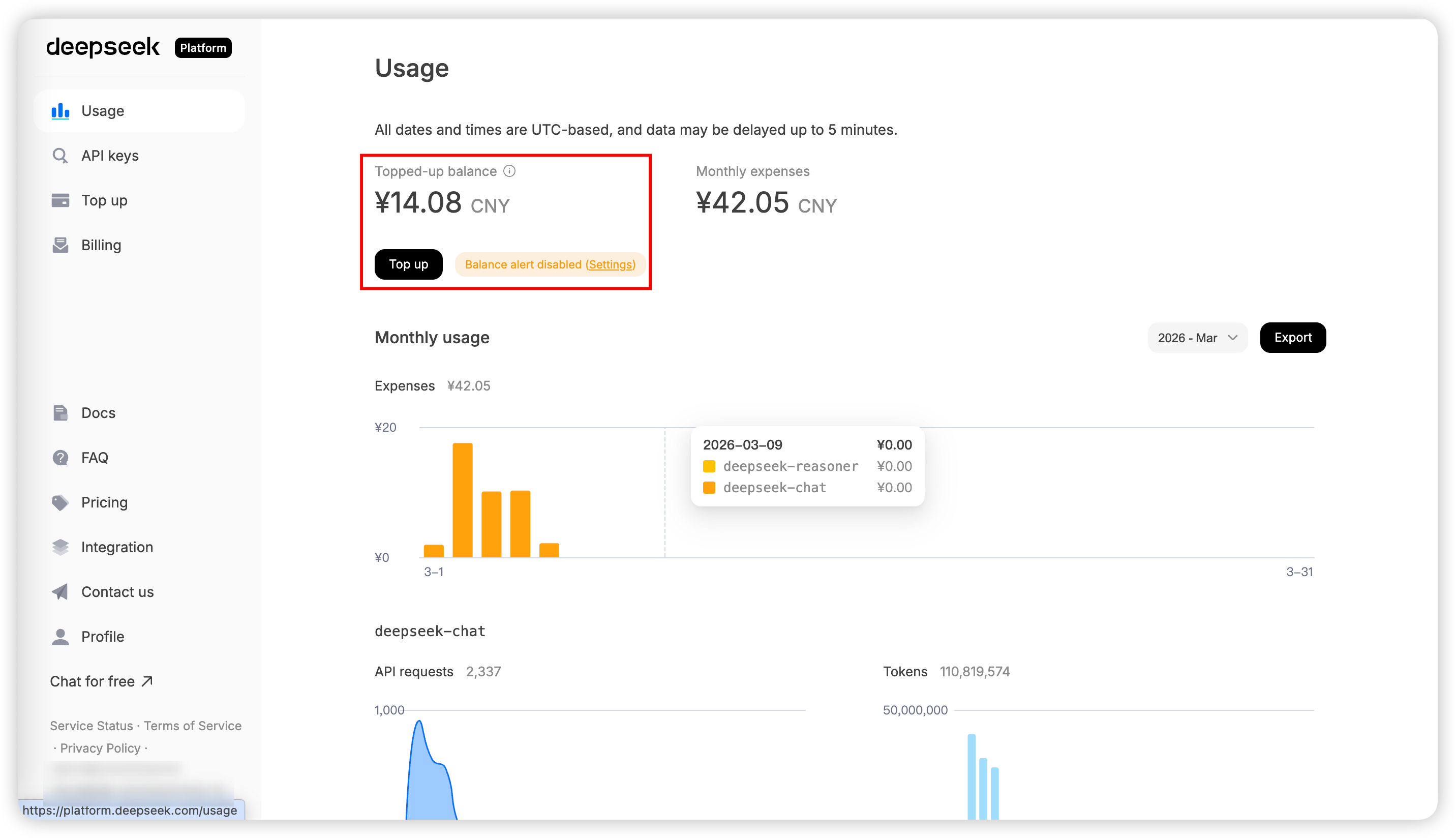Click the Contact us paper plane icon
Image resolution: width=1456 pixels, height=838 pixels.
pyautogui.click(x=60, y=592)
